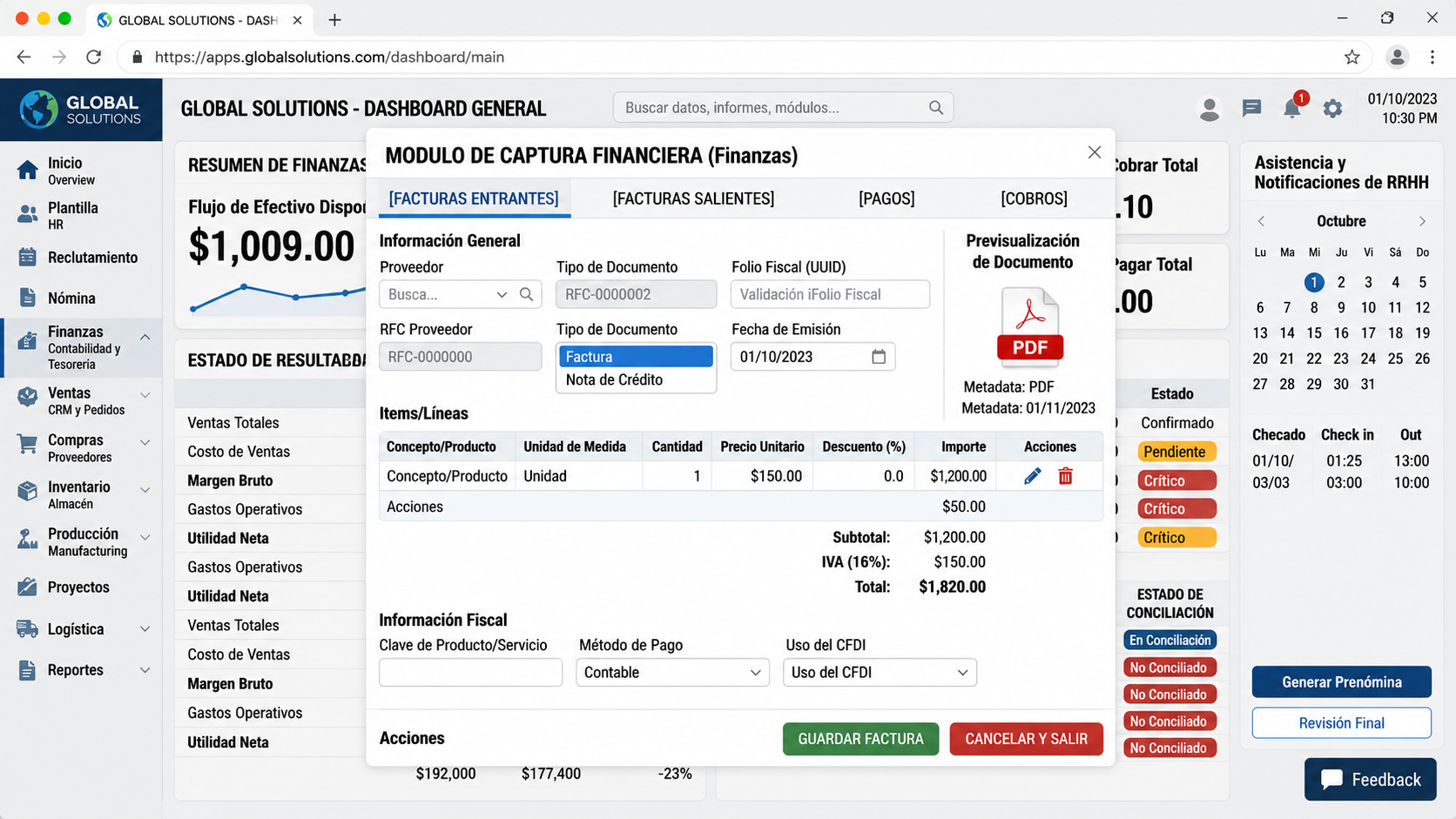Image resolution: width=1456 pixels, height=819 pixels.
Task: Open the Feedback chat button
Action: click(x=1371, y=780)
